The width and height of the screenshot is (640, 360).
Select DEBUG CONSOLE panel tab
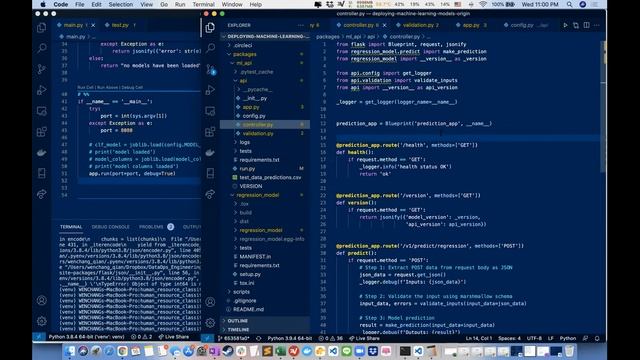click(110, 227)
